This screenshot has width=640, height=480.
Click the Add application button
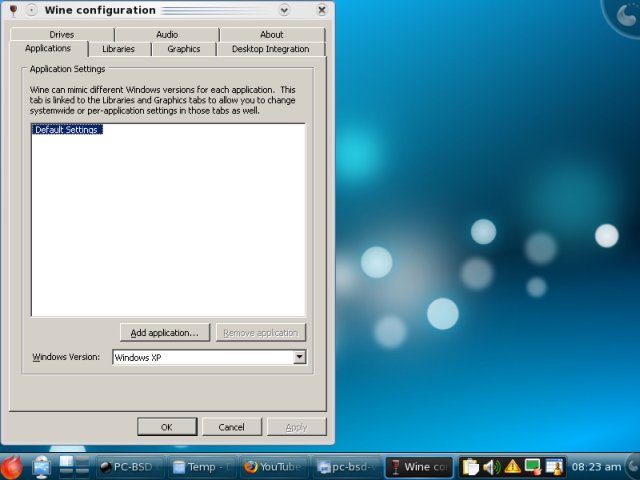(165, 332)
